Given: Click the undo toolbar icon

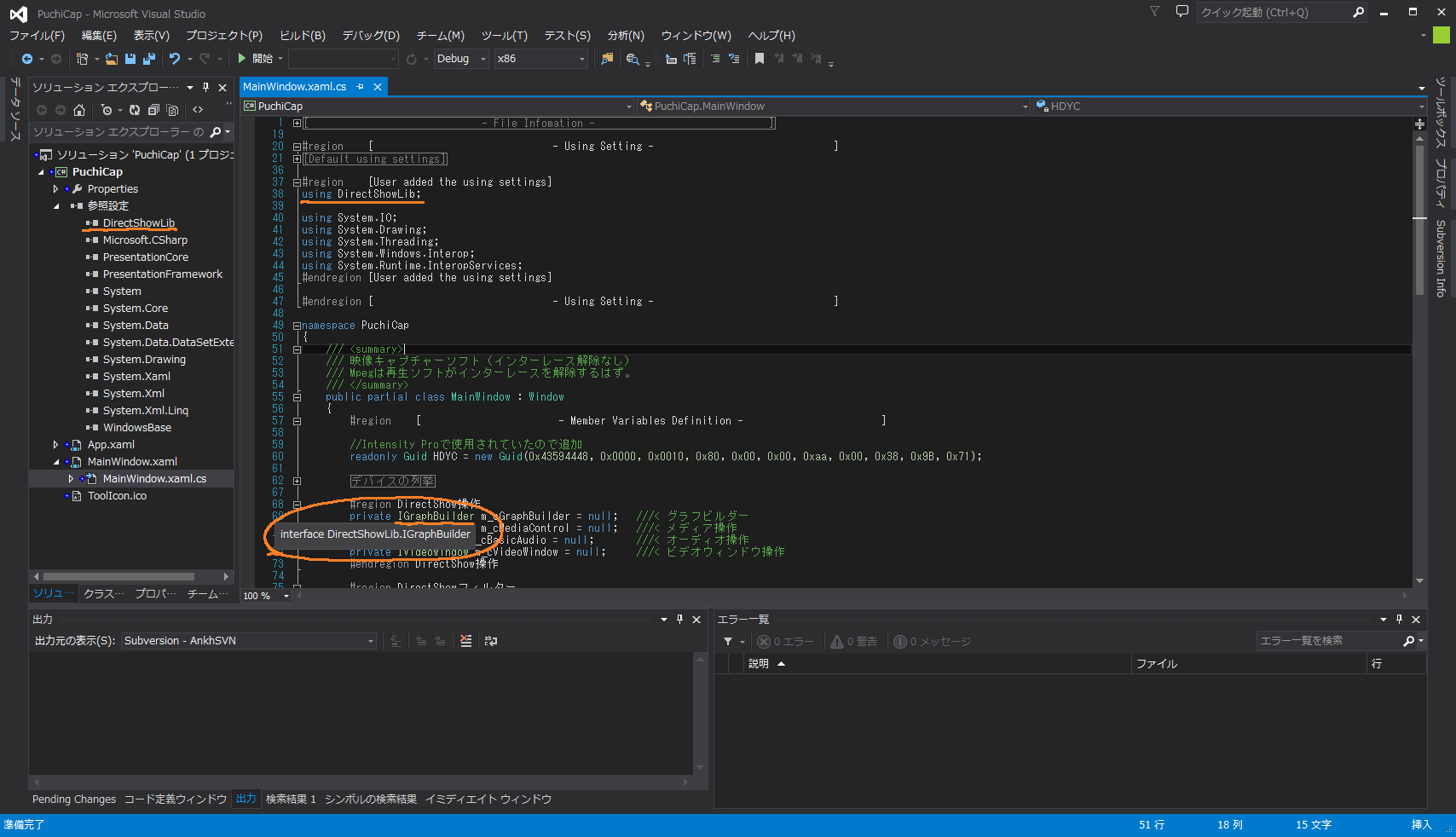Looking at the screenshot, I should click(175, 59).
